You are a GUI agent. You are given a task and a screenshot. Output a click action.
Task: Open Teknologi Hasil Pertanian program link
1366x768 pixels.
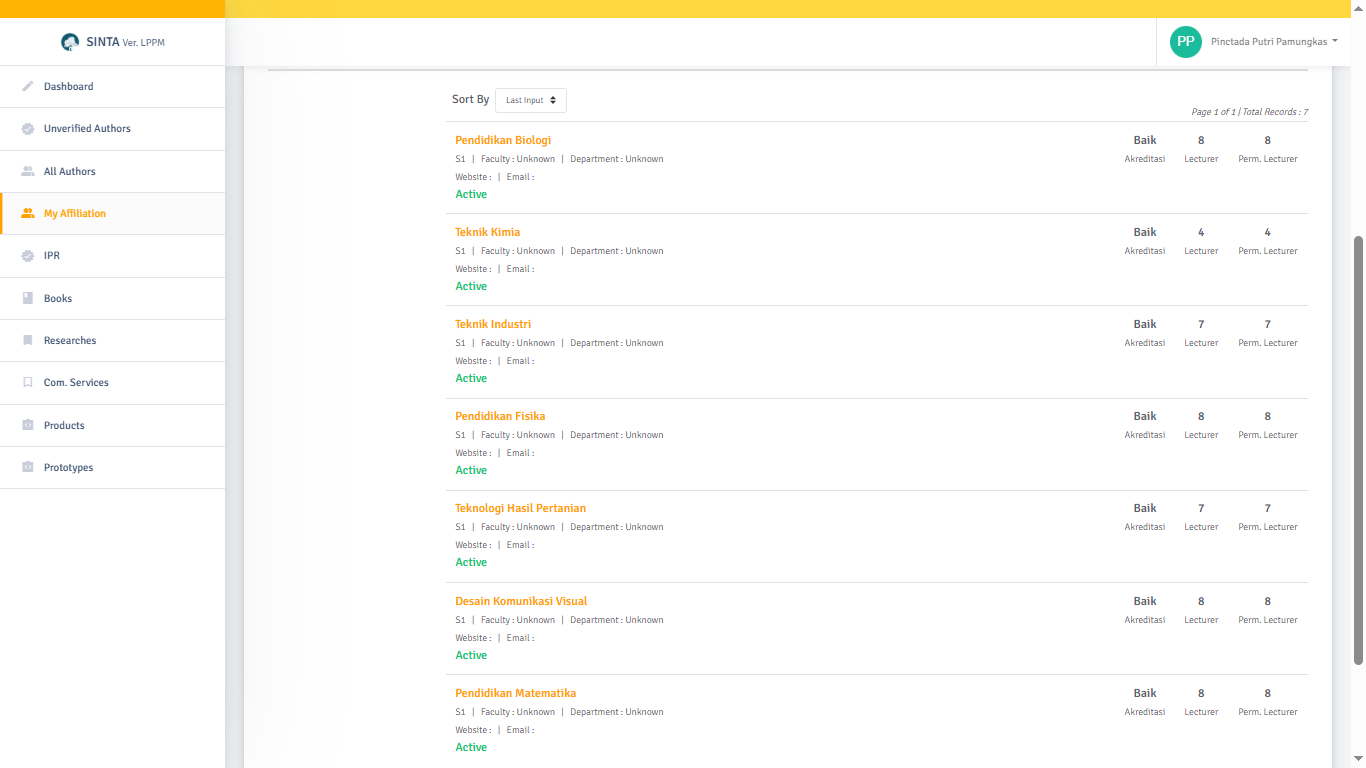coord(521,508)
